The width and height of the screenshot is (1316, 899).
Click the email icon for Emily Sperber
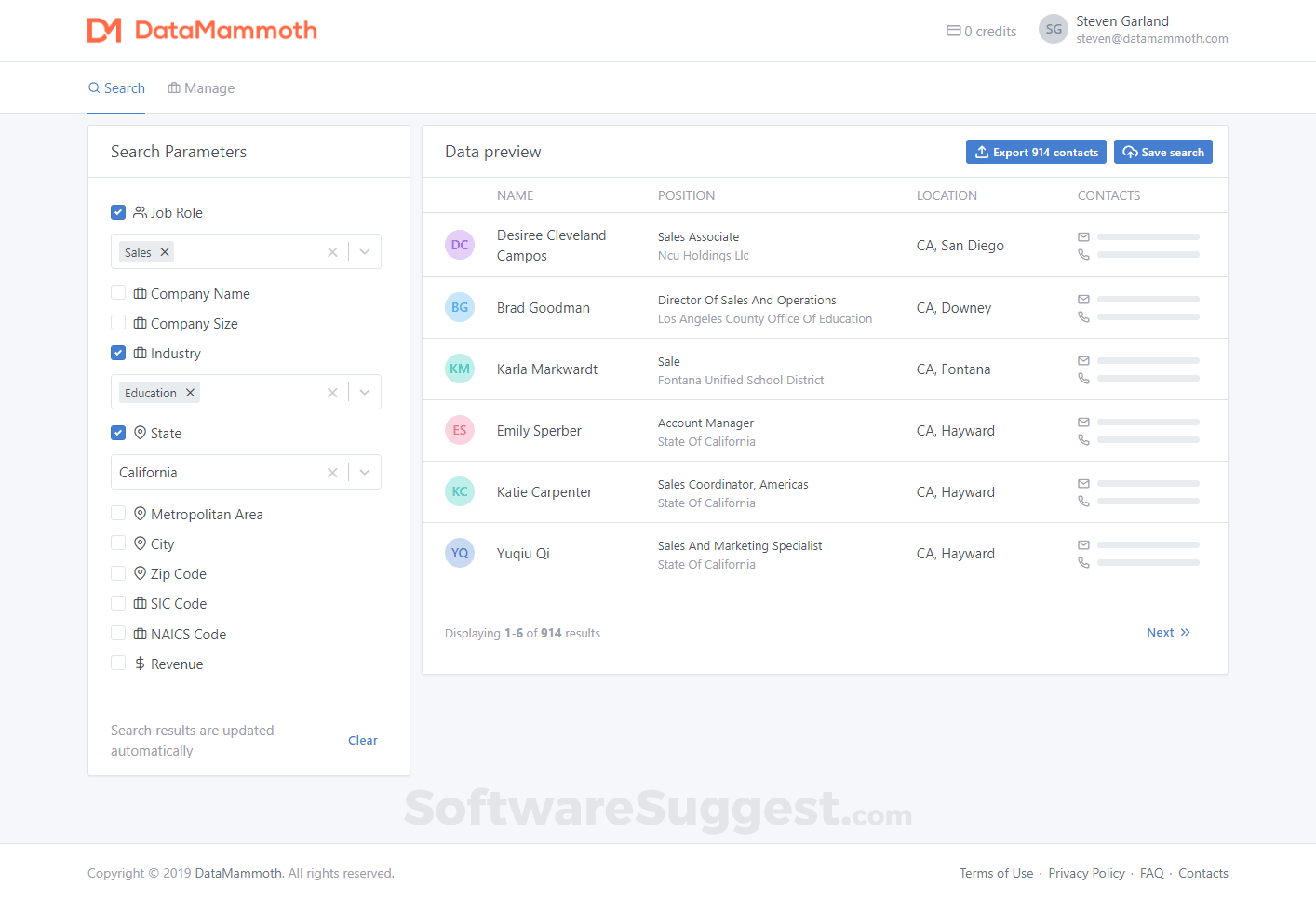click(x=1083, y=422)
